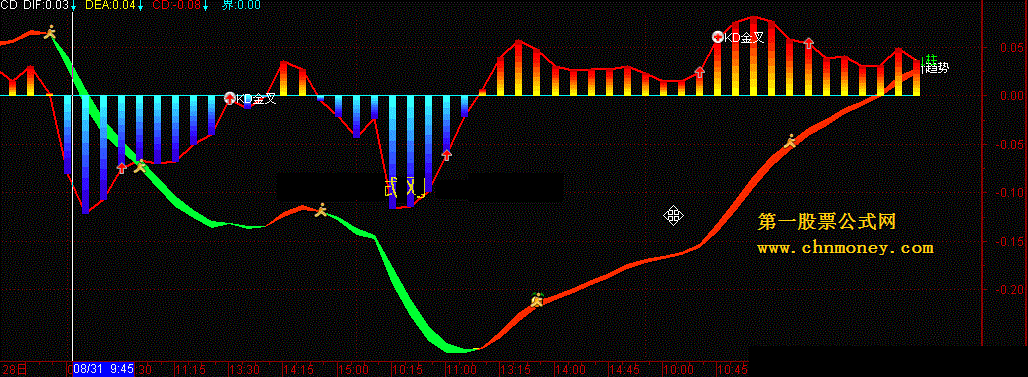Click the 10:45 time axis label
This screenshot has height=377, width=1028.
pyautogui.click(x=732, y=370)
